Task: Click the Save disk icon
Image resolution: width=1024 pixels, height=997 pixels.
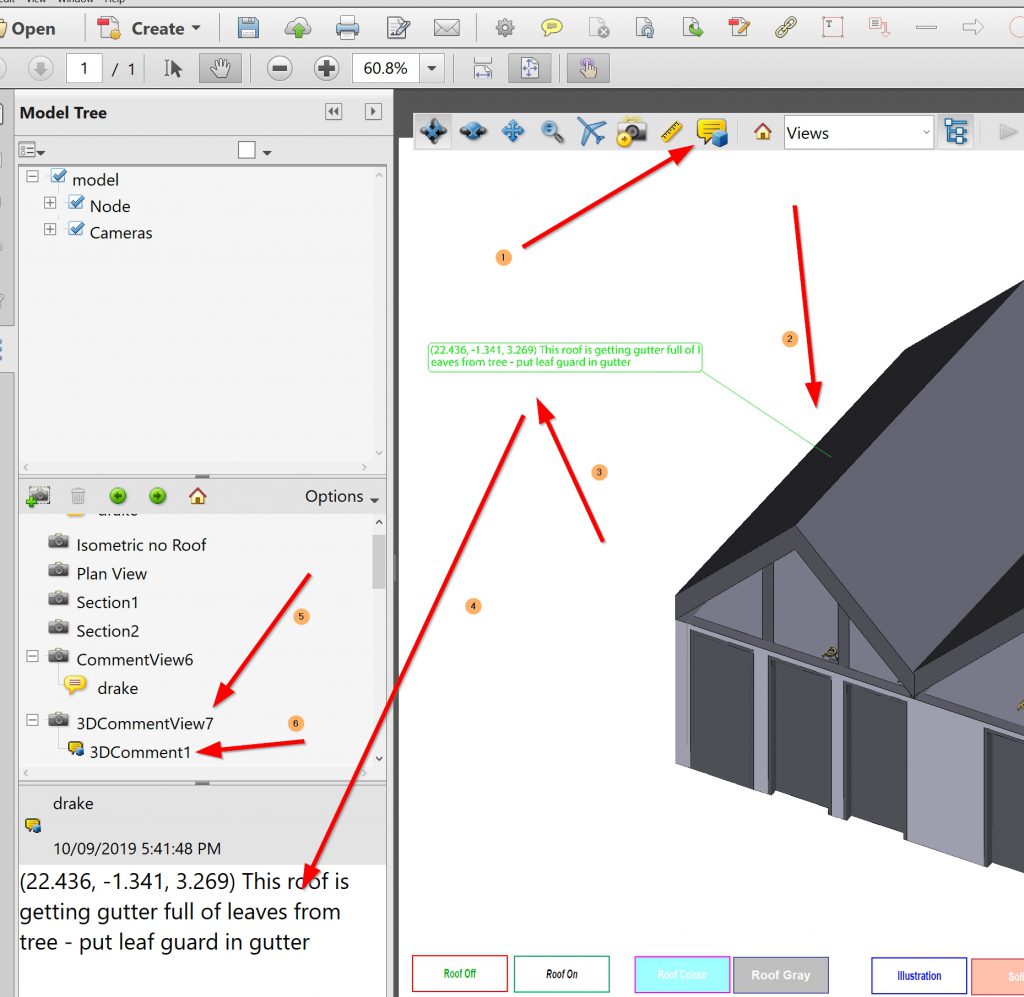Action: 248,28
